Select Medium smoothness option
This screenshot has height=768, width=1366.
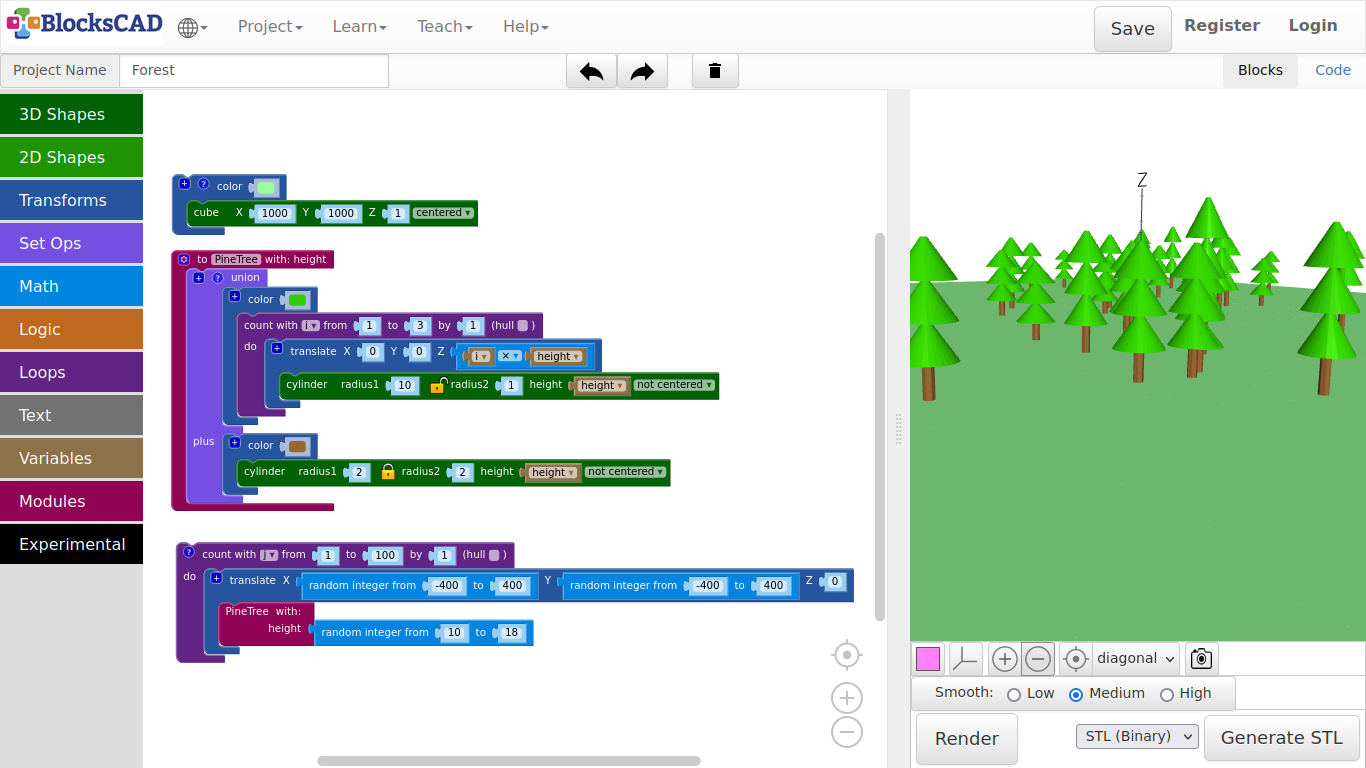1076,694
